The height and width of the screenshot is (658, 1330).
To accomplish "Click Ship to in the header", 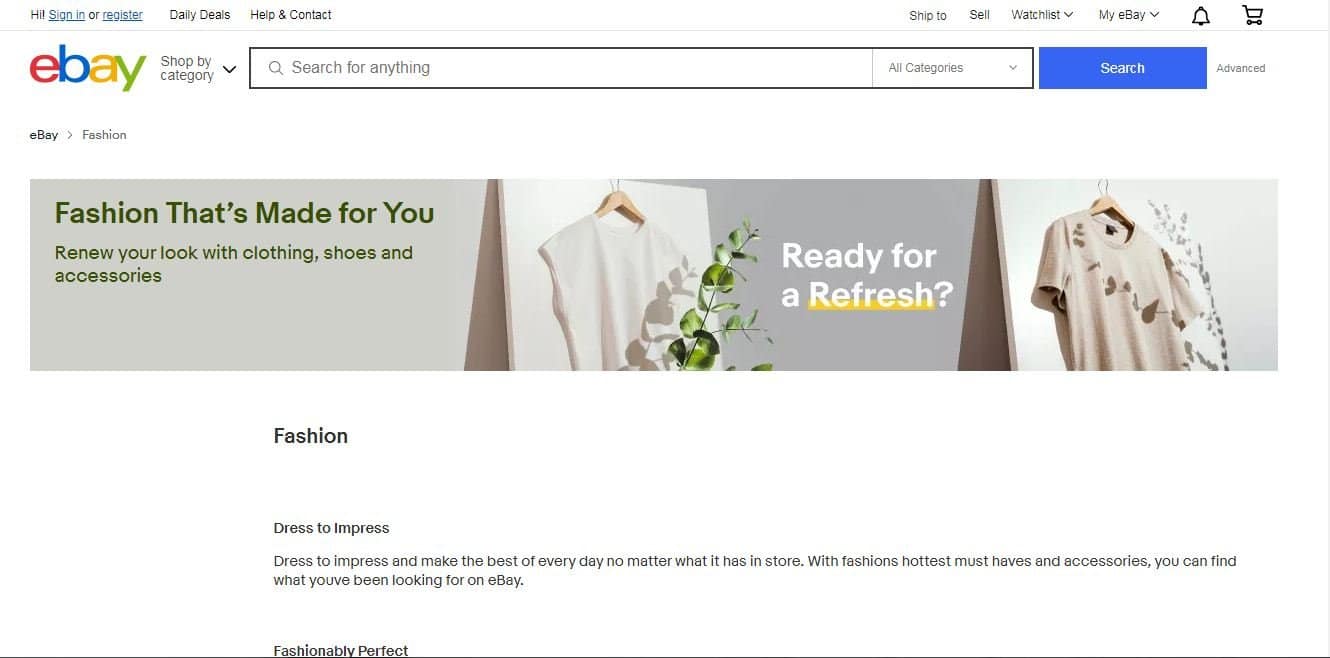I will point(928,15).
